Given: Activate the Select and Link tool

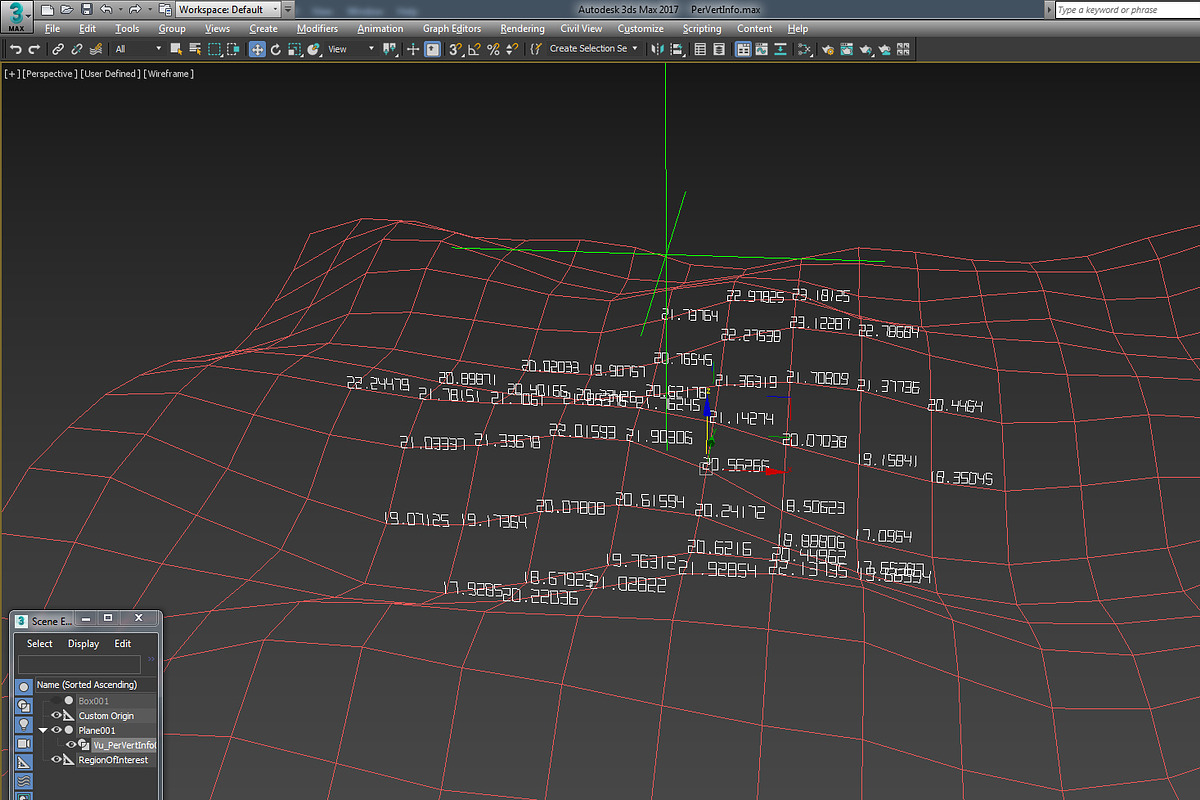Looking at the screenshot, I should (58, 49).
